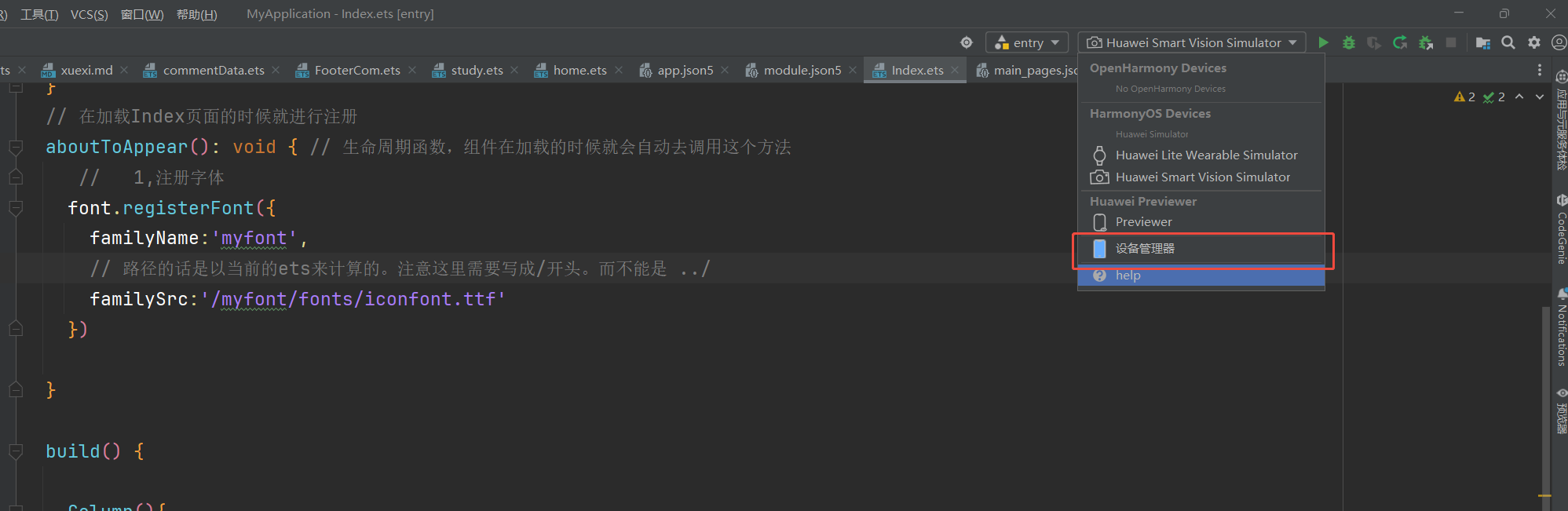Fold the comment block at line '1,注册字体'

16,177
